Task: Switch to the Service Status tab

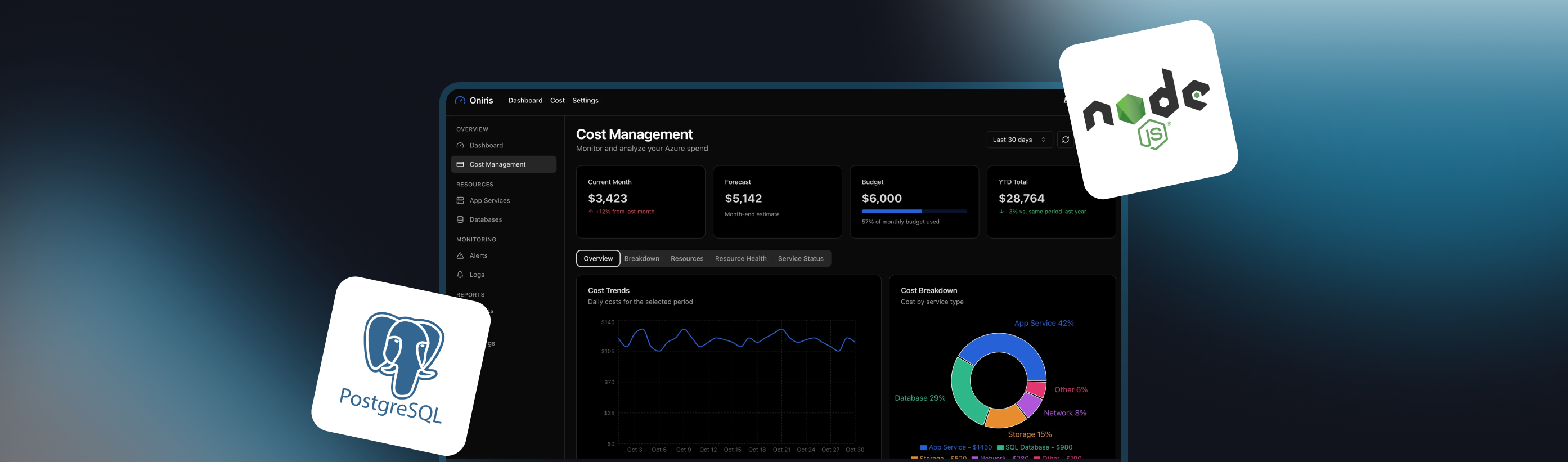Action: coord(801,258)
